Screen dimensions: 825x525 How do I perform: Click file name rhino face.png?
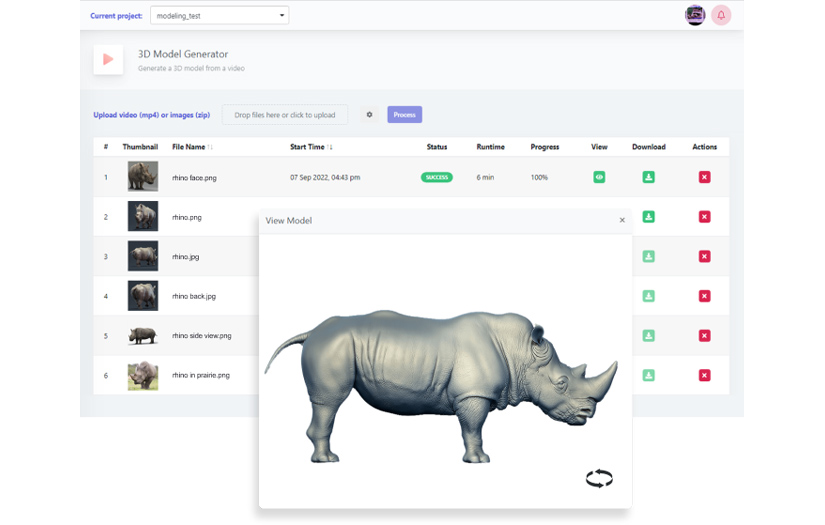click(x=194, y=178)
